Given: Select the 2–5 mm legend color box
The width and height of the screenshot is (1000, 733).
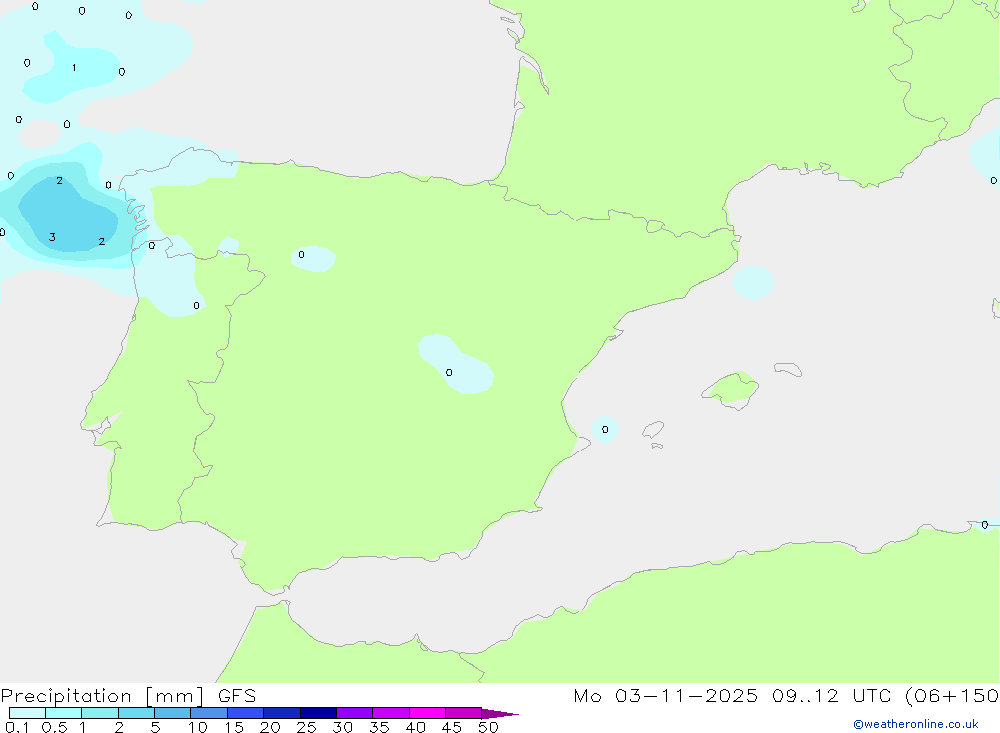Looking at the screenshot, I should tap(136, 713).
